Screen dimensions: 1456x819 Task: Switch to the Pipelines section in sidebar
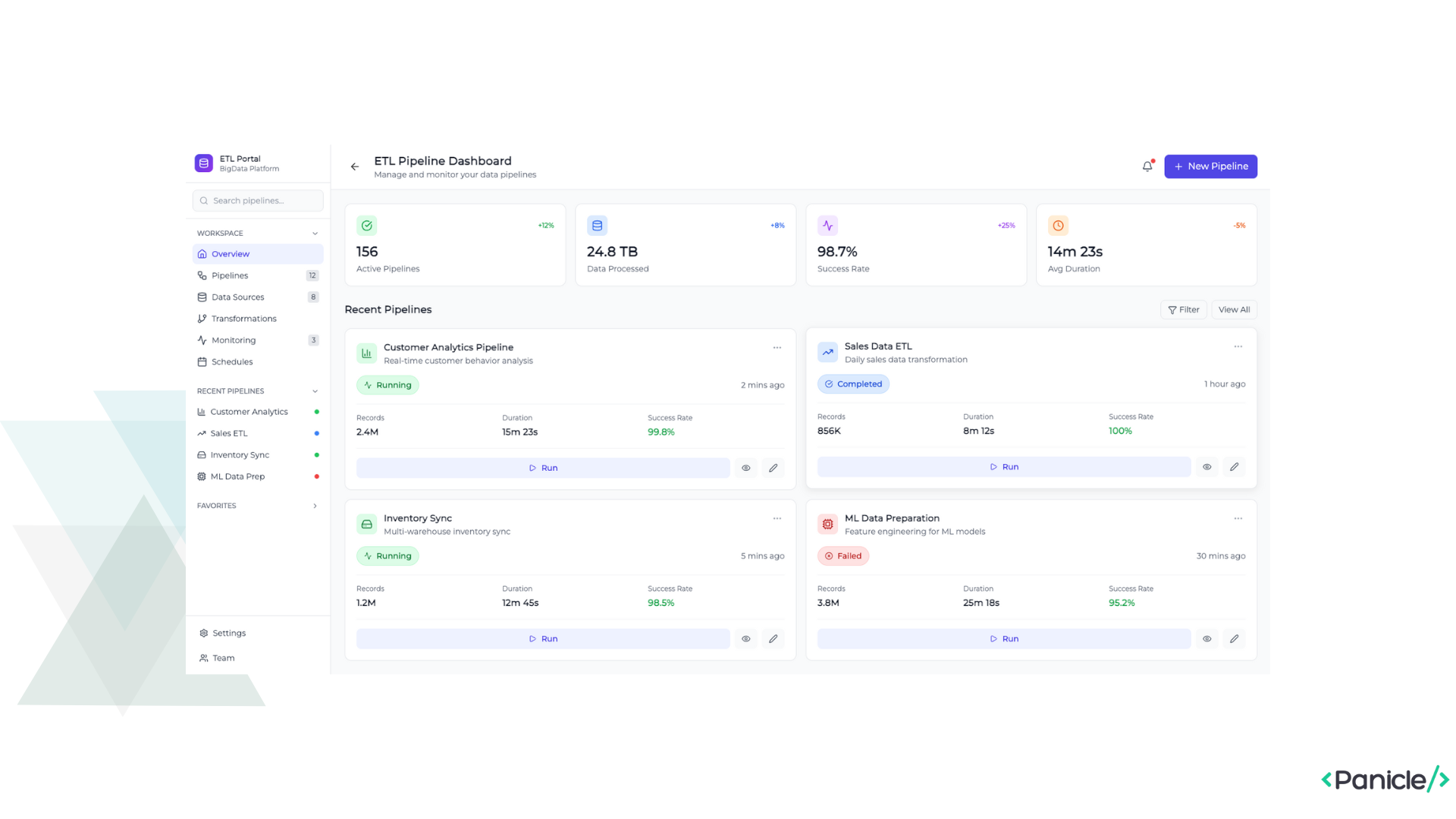point(229,275)
